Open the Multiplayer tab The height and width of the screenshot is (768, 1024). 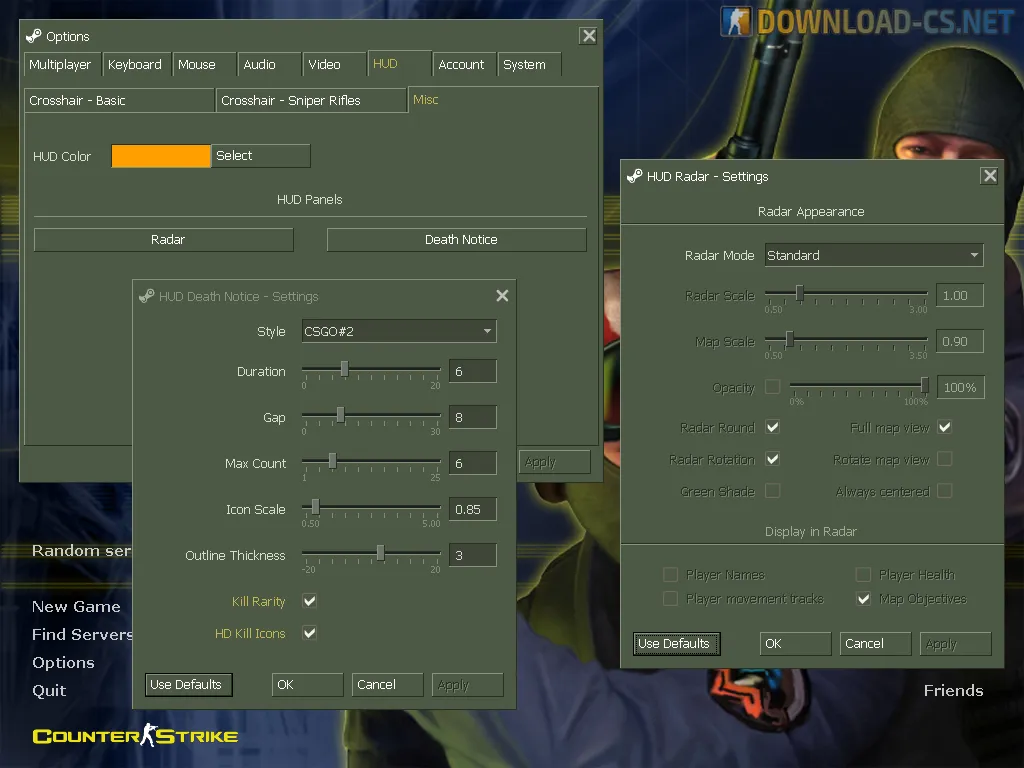click(61, 65)
